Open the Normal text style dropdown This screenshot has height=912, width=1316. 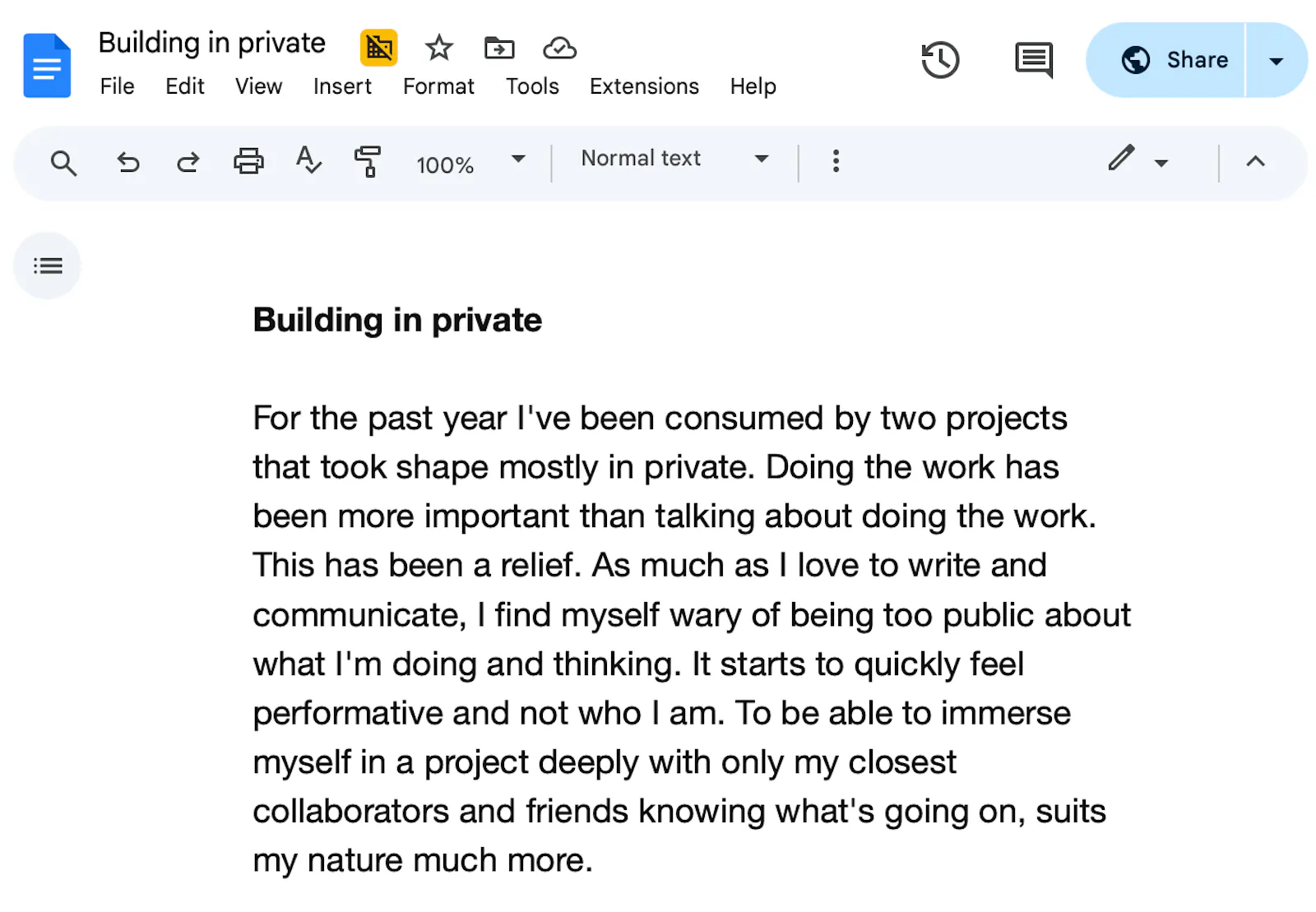[x=674, y=159]
